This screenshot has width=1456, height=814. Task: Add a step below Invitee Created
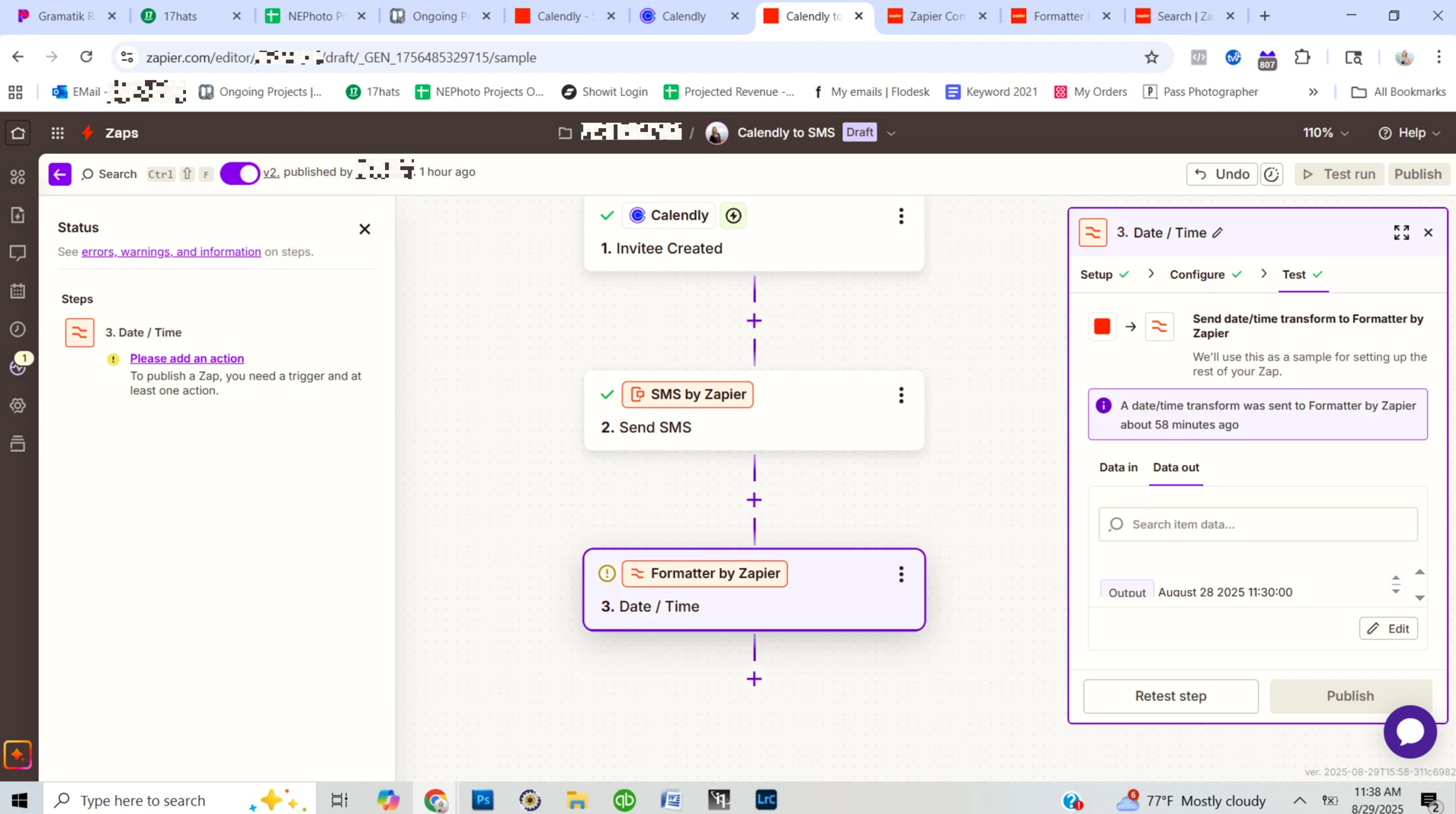tap(754, 321)
